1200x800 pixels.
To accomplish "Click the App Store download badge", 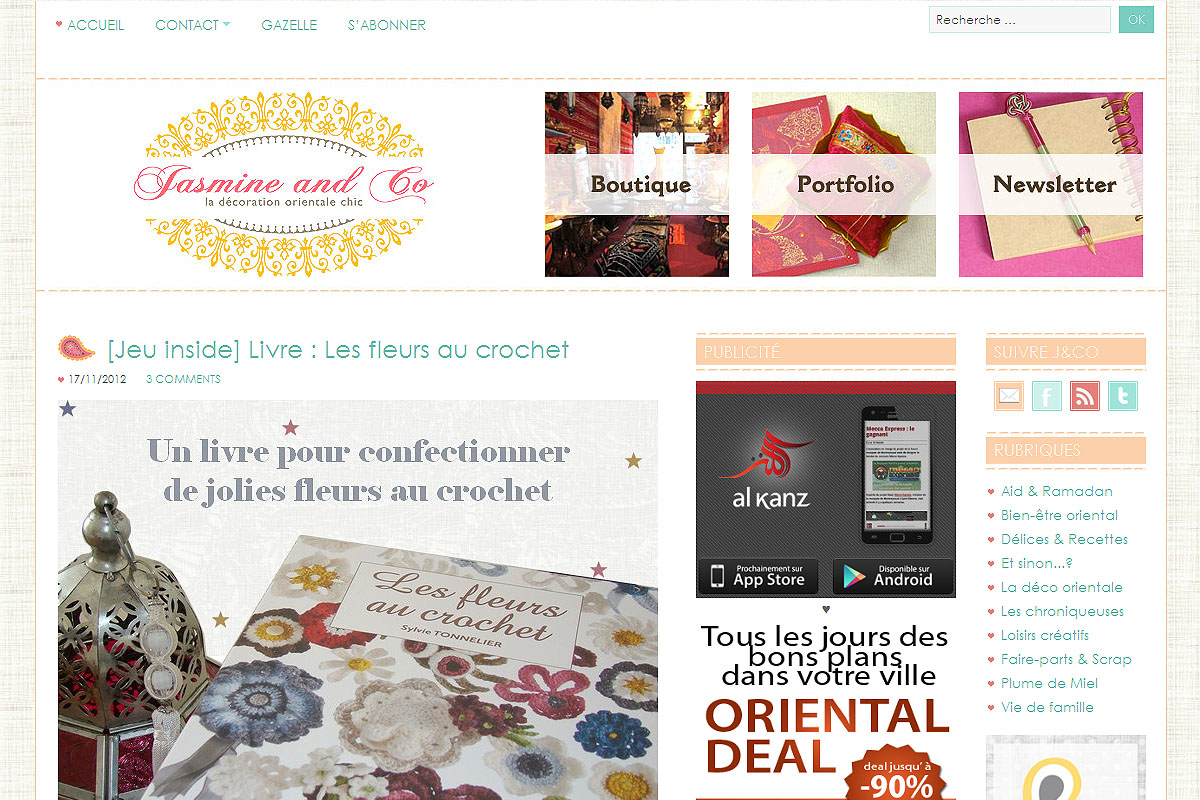I will 759,577.
